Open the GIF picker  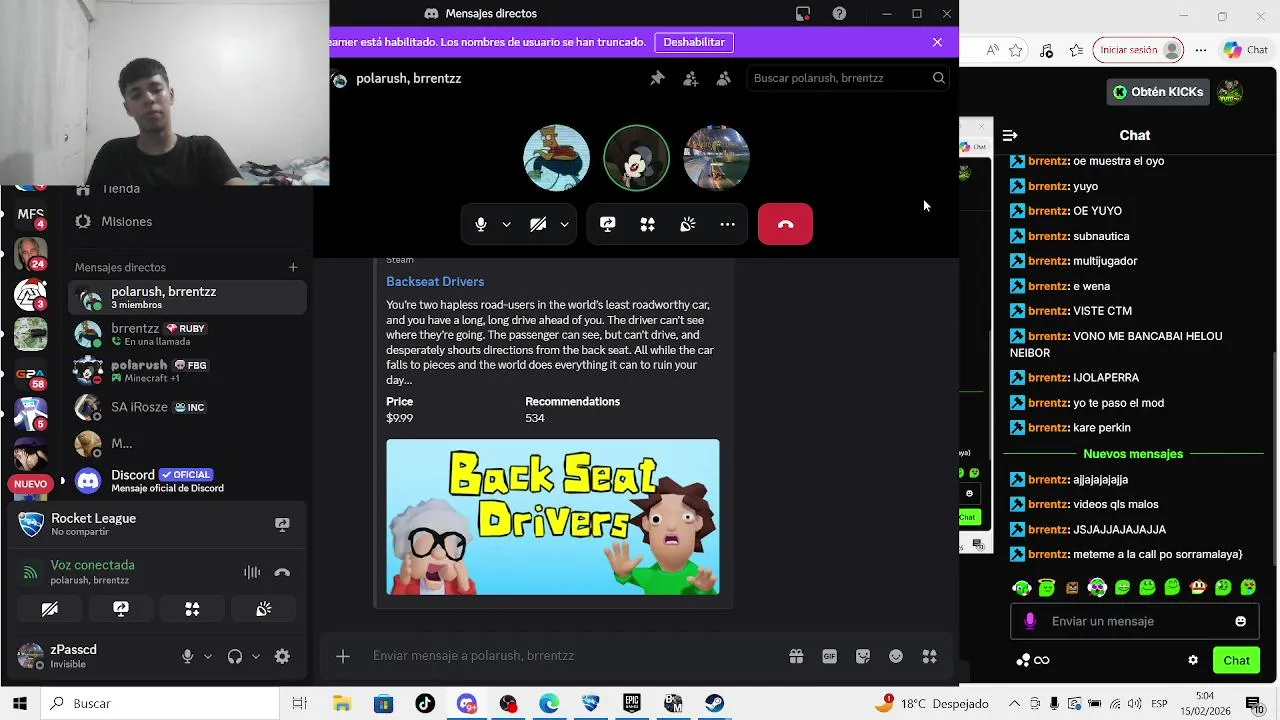coord(829,656)
